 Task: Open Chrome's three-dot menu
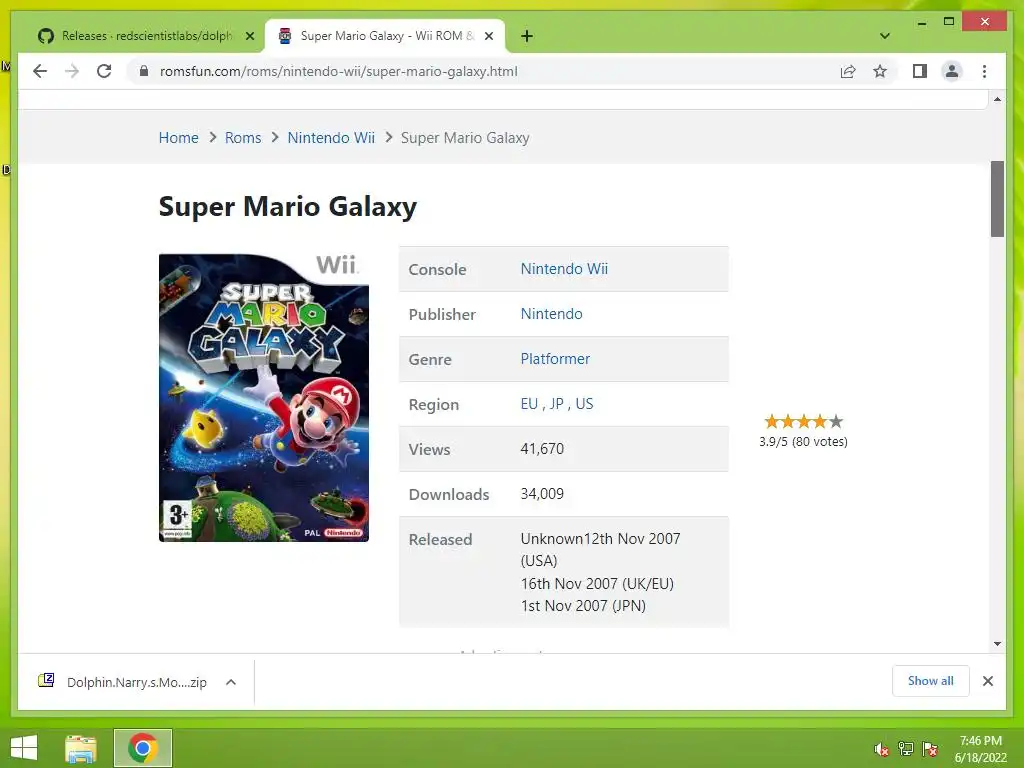pos(984,71)
